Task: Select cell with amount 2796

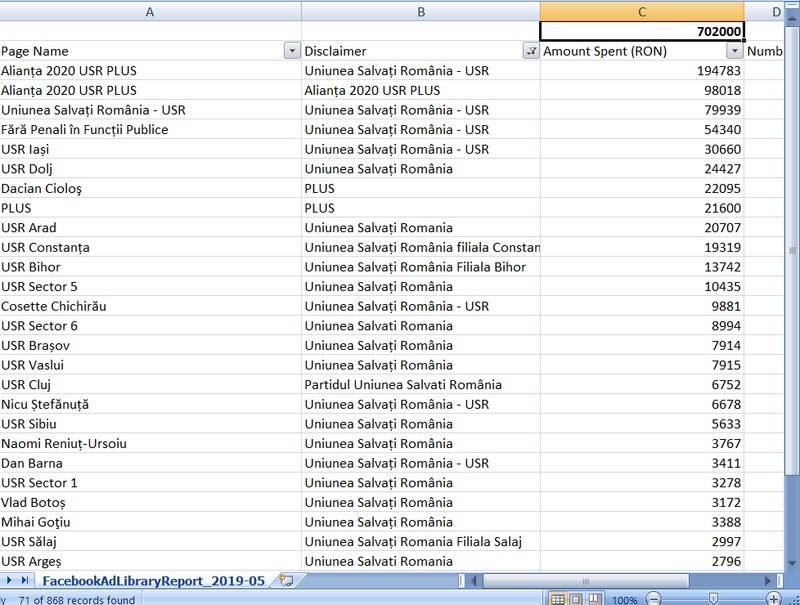Action: [642, 561]
